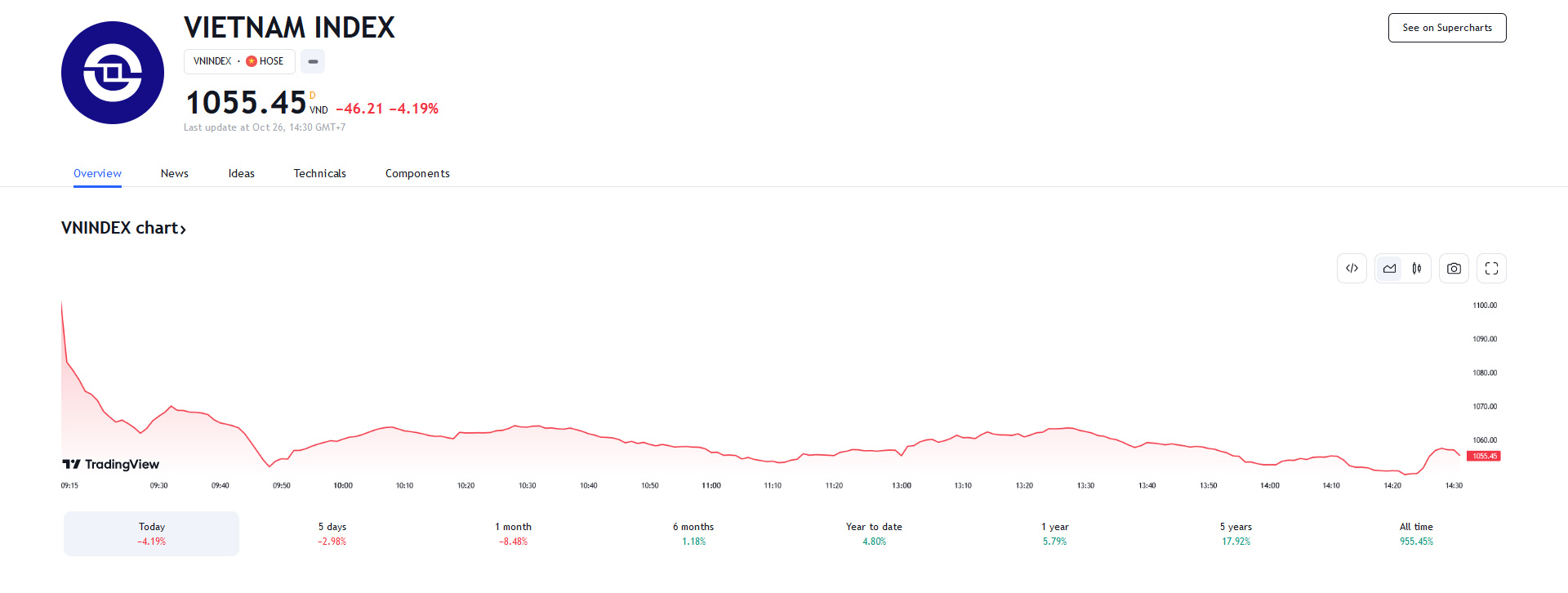Choose the Year to date range
The image size is (1568, 593).
[x=874, y=533]
